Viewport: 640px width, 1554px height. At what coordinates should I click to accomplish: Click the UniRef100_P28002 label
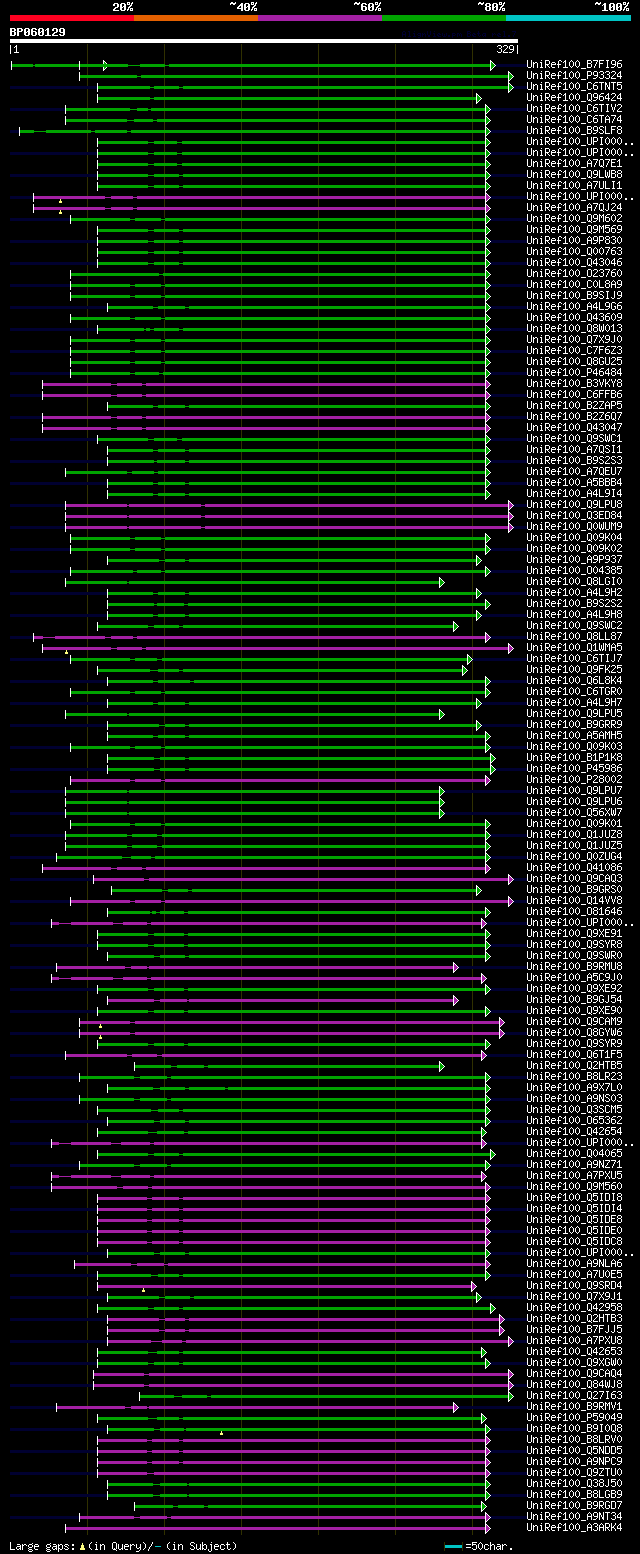[x=574, y=779]
